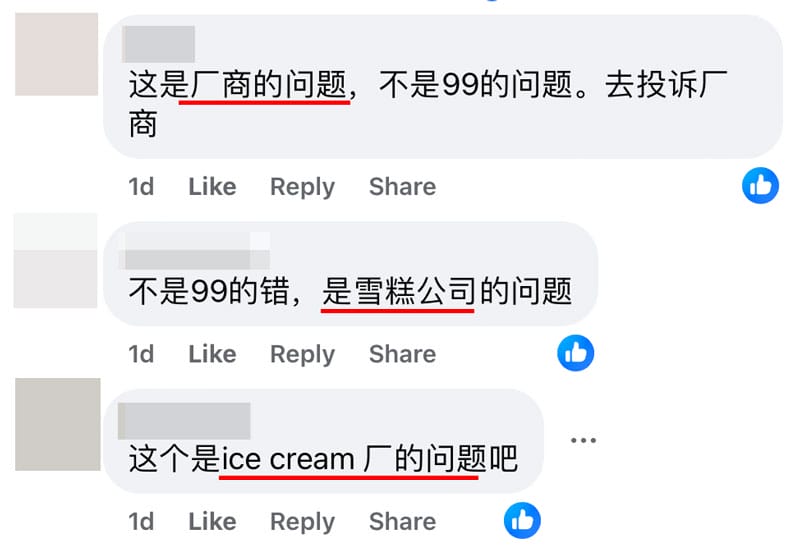Click the like reaction icon on the first comment
The height and width of the screenshot is (550, 800).
click(x=760, y=185)
